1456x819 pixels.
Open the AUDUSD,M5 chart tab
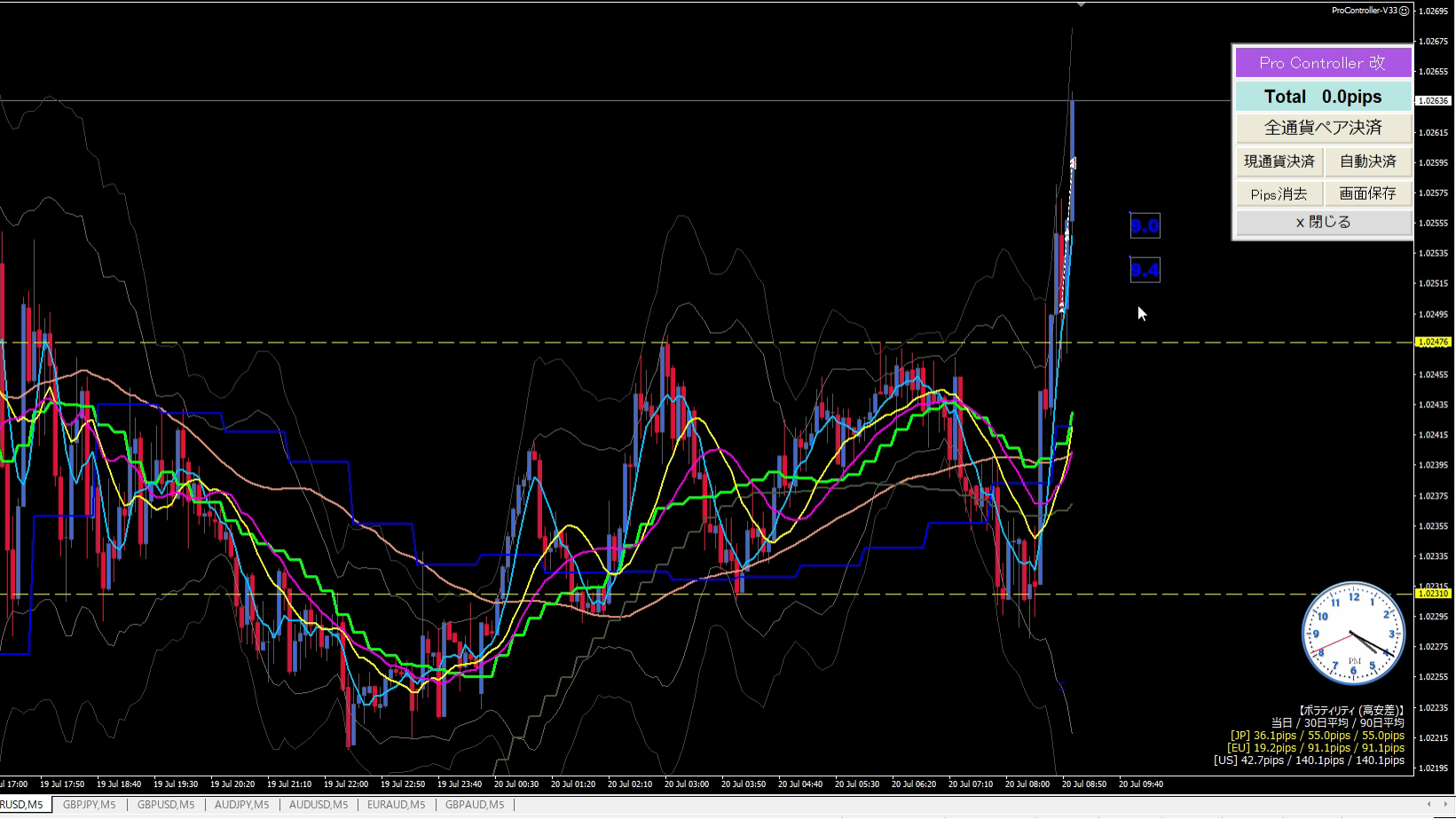[319, 805]
